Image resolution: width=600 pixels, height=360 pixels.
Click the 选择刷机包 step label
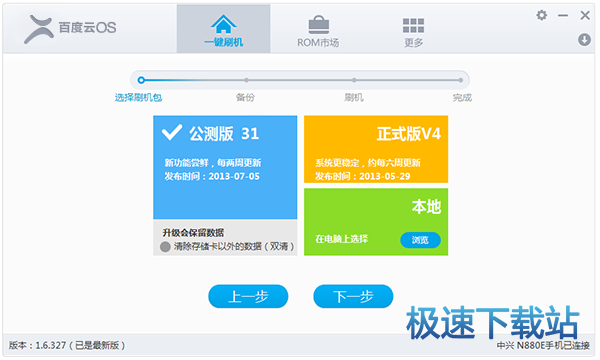click(x=139, y=98)
